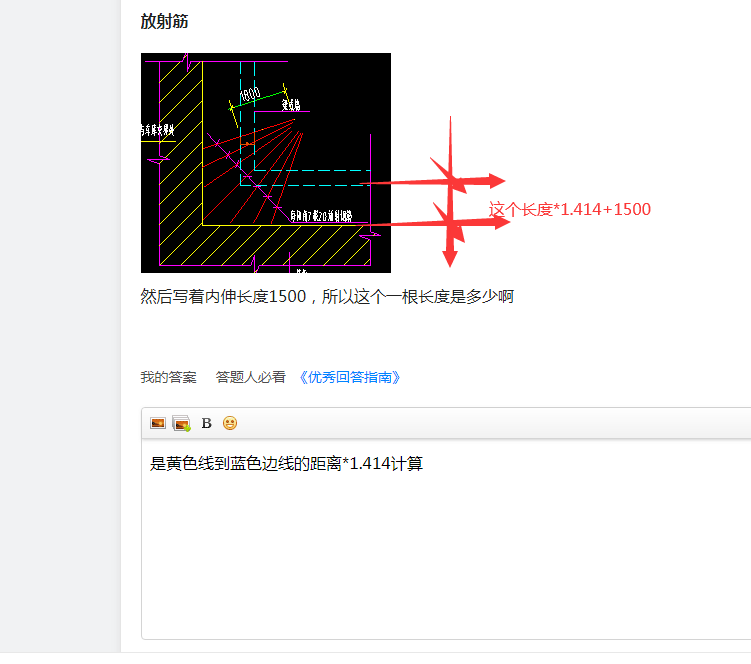This screenshot has height=664, width=751.
Task: Click the red annotation 这个长度*1.414+1500
Action: [569, 209]
